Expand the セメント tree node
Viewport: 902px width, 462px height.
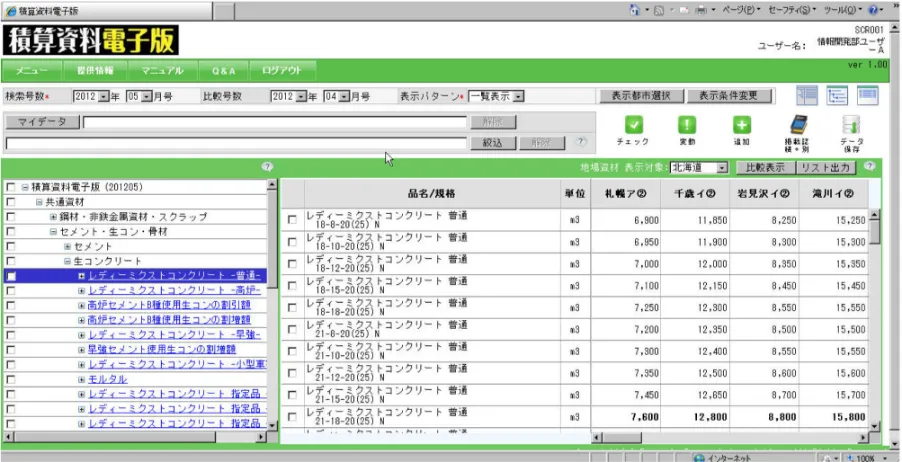(68, 246)
